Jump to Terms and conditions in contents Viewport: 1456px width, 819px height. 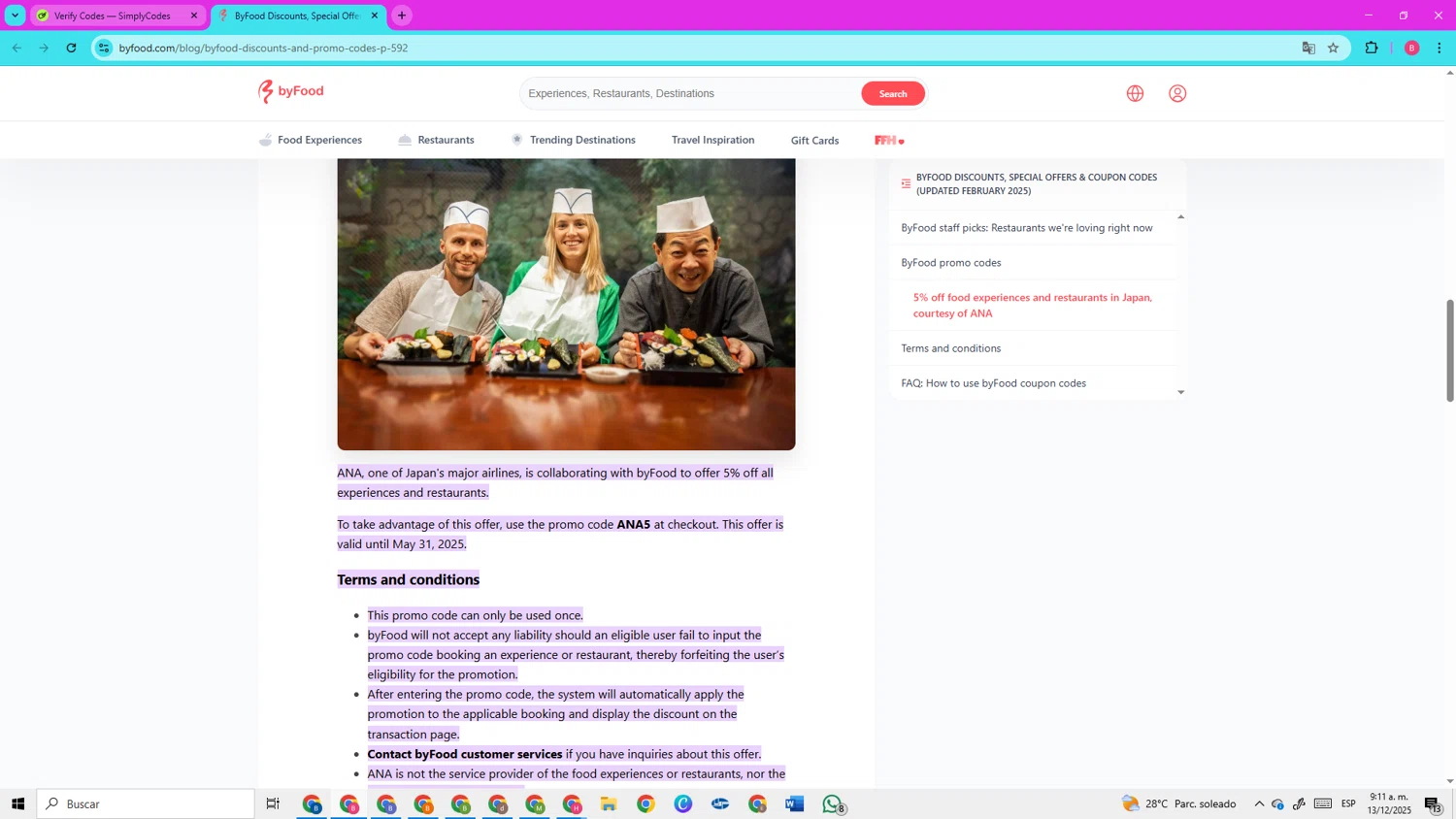click(x=950, y=348)
